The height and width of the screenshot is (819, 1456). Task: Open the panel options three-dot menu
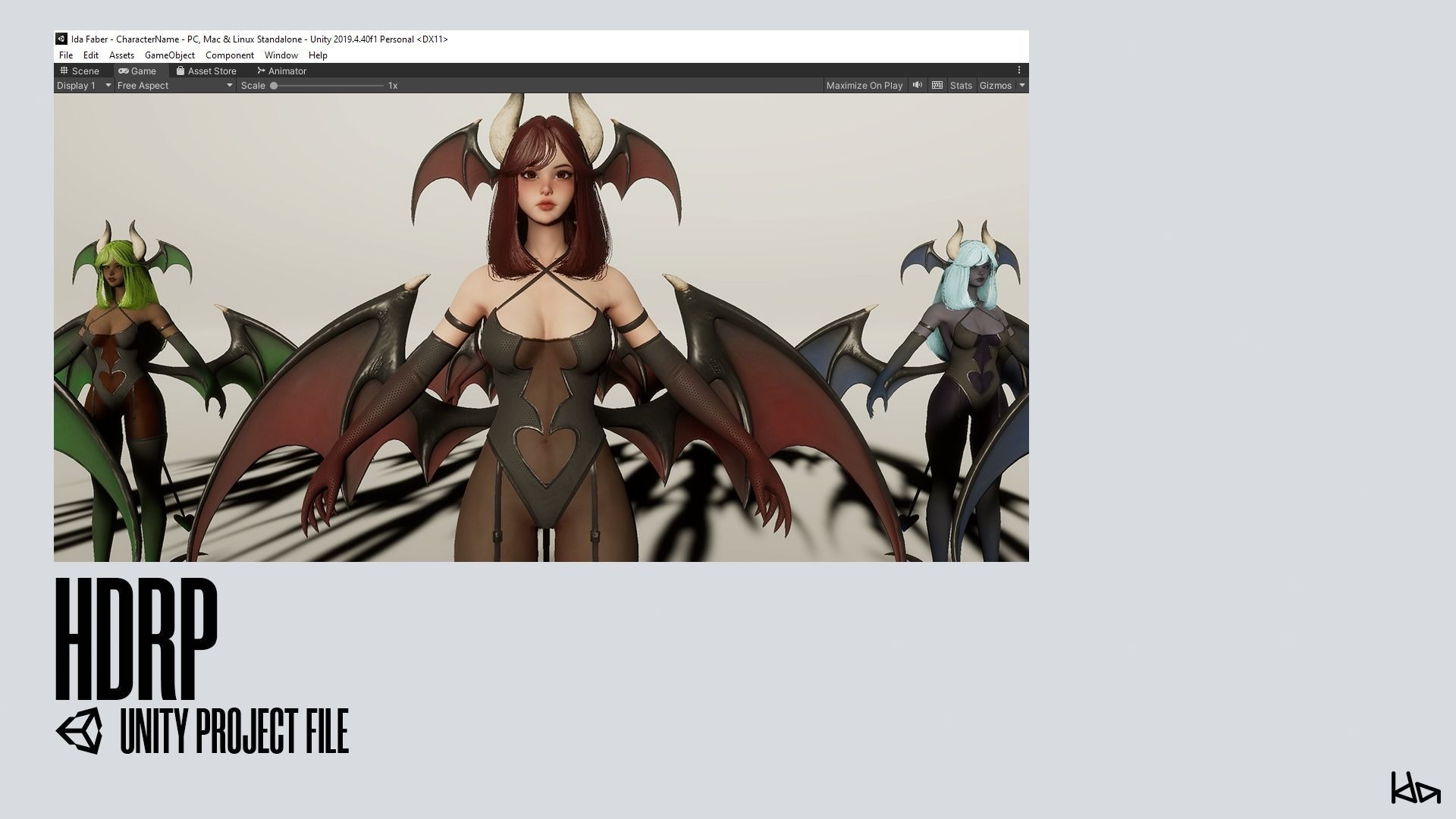(x=1019, y=70)
